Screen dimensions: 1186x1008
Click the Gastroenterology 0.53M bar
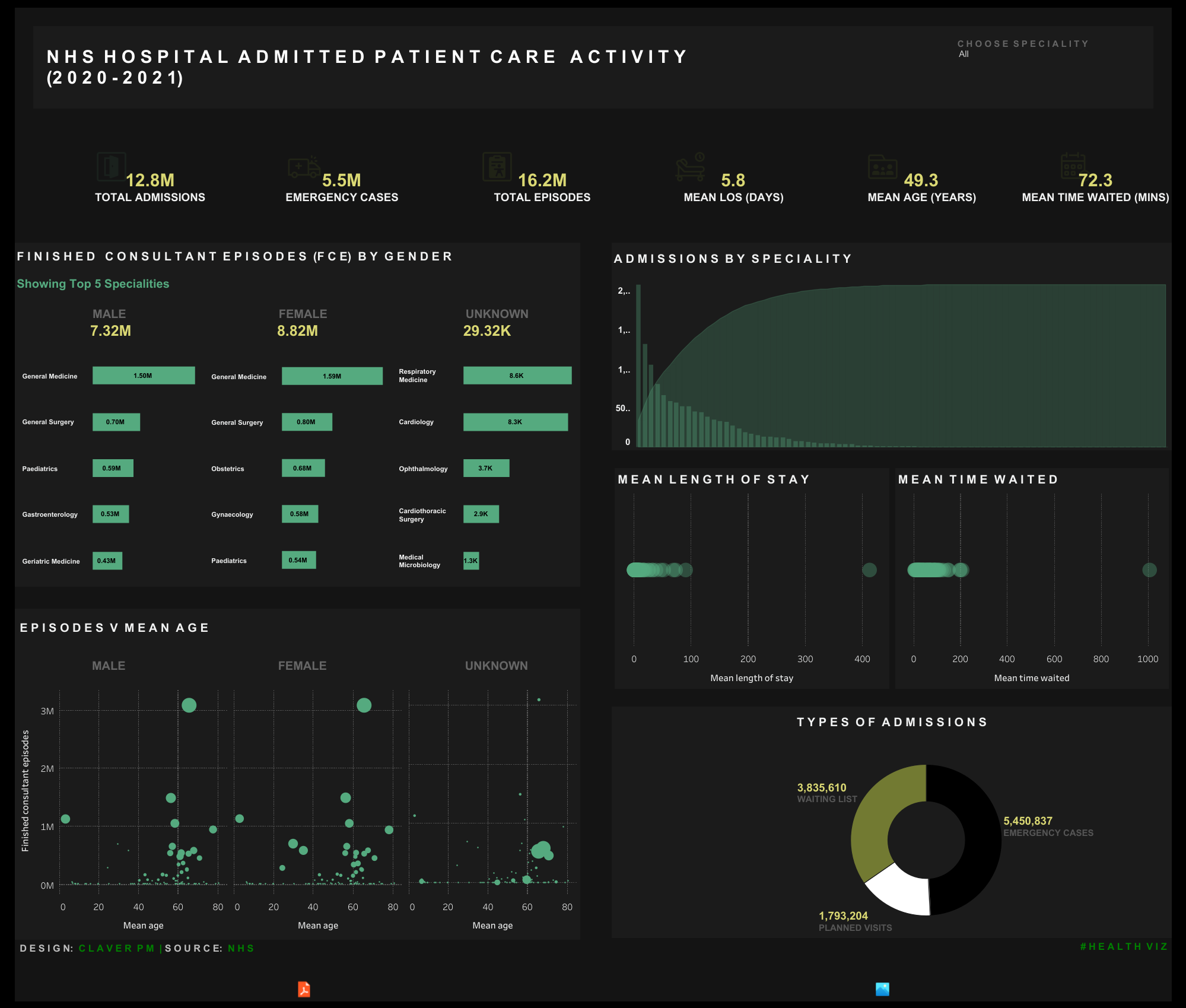(x=110, y=514)
